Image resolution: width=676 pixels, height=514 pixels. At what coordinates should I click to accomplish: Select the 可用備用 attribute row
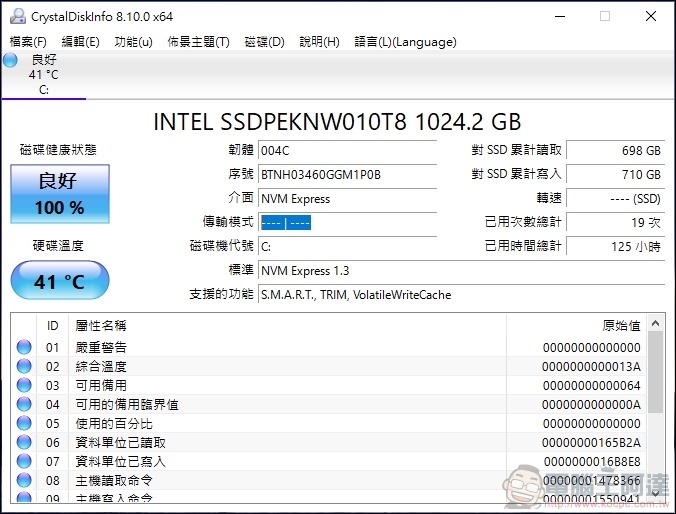(x=329, y=385)
